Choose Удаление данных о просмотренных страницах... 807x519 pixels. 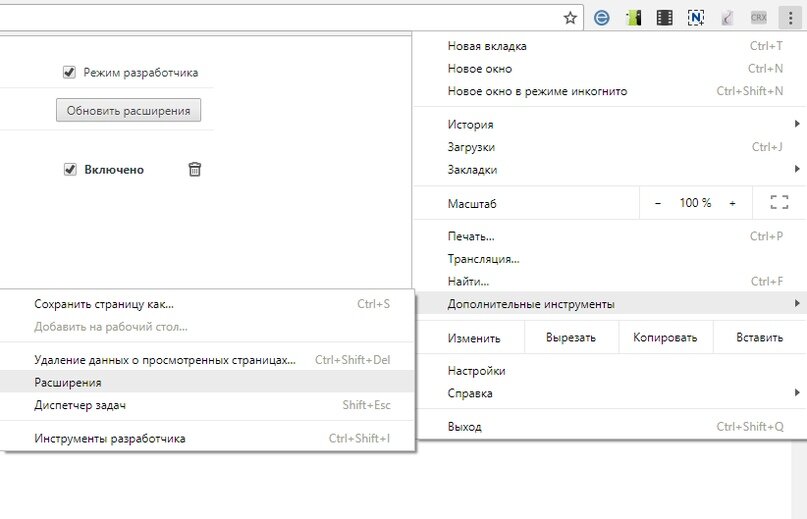pyautogui.click(x=207, y=359)
